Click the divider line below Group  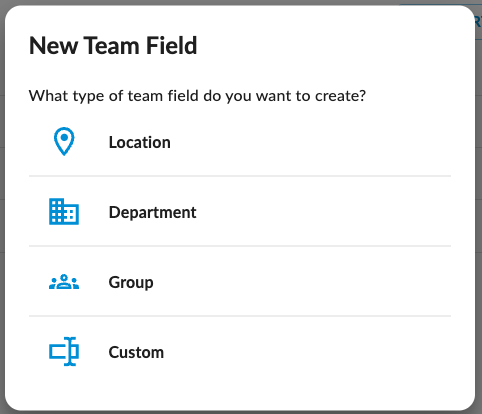click(x=240, y=316)
